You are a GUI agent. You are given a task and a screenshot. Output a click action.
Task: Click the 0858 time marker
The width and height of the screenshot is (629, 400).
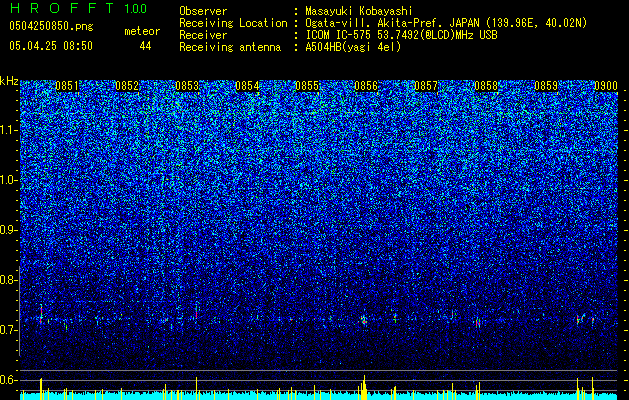pyautogui.click(x=486, y=86)
